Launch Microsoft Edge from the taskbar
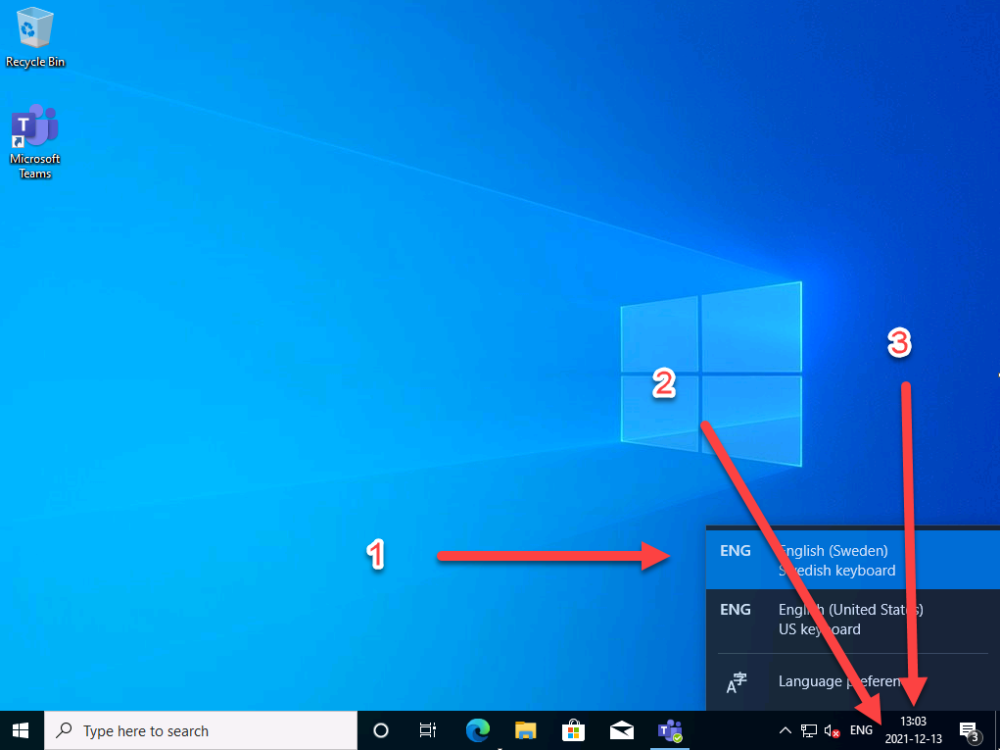Image resolution: width=1000 pixels, height=750 pixels. 477,730
